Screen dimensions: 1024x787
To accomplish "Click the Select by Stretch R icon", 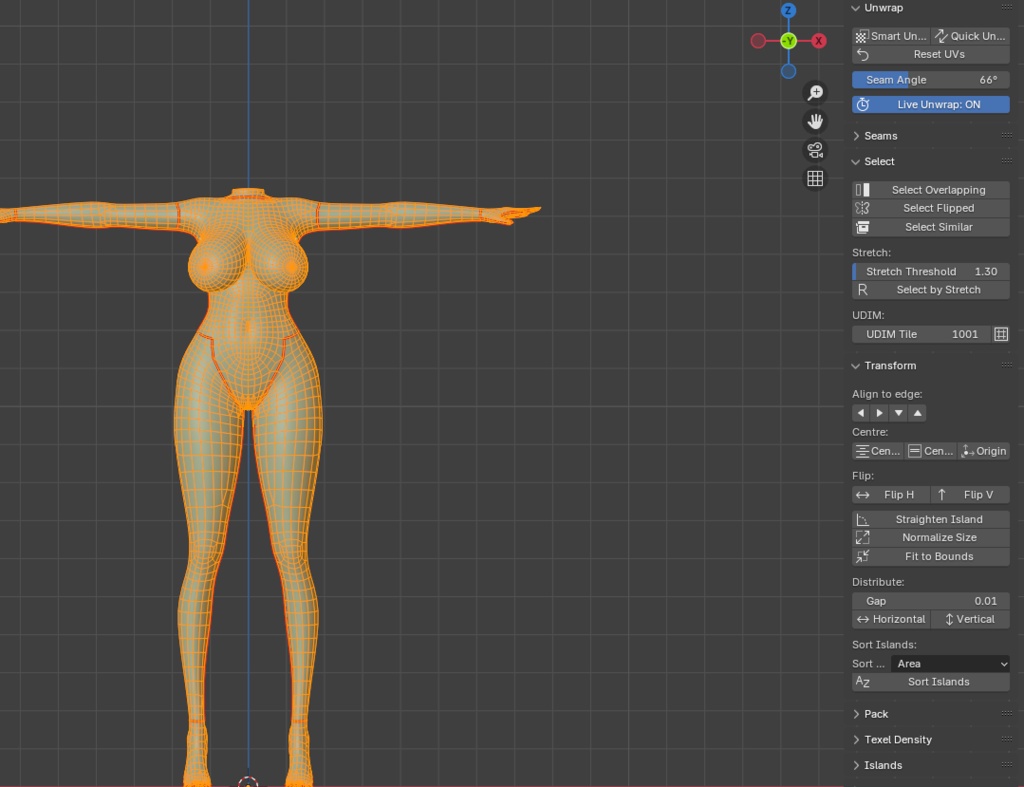I will point(863,290).
